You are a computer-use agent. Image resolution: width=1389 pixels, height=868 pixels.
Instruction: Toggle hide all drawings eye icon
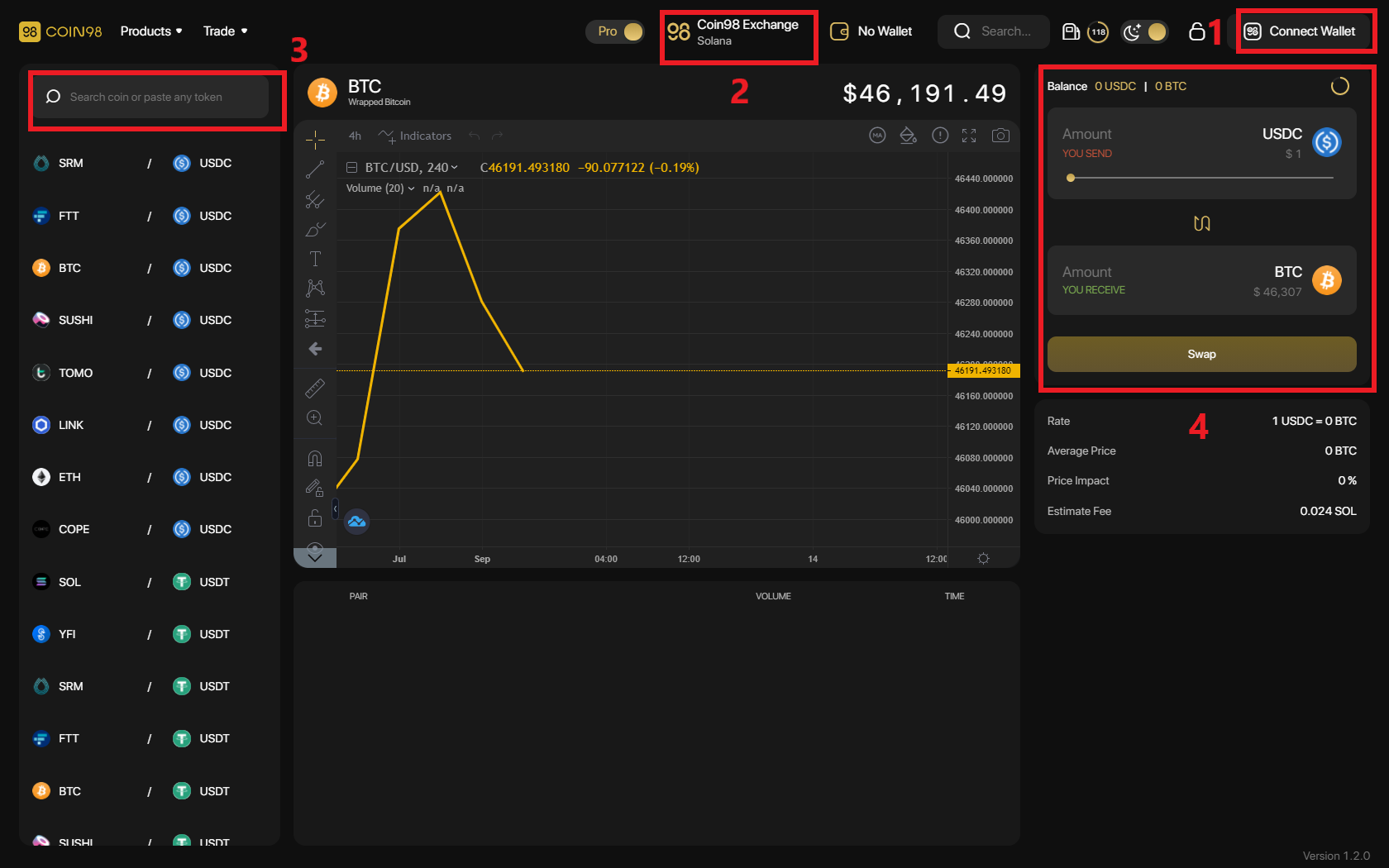point(315,546)
